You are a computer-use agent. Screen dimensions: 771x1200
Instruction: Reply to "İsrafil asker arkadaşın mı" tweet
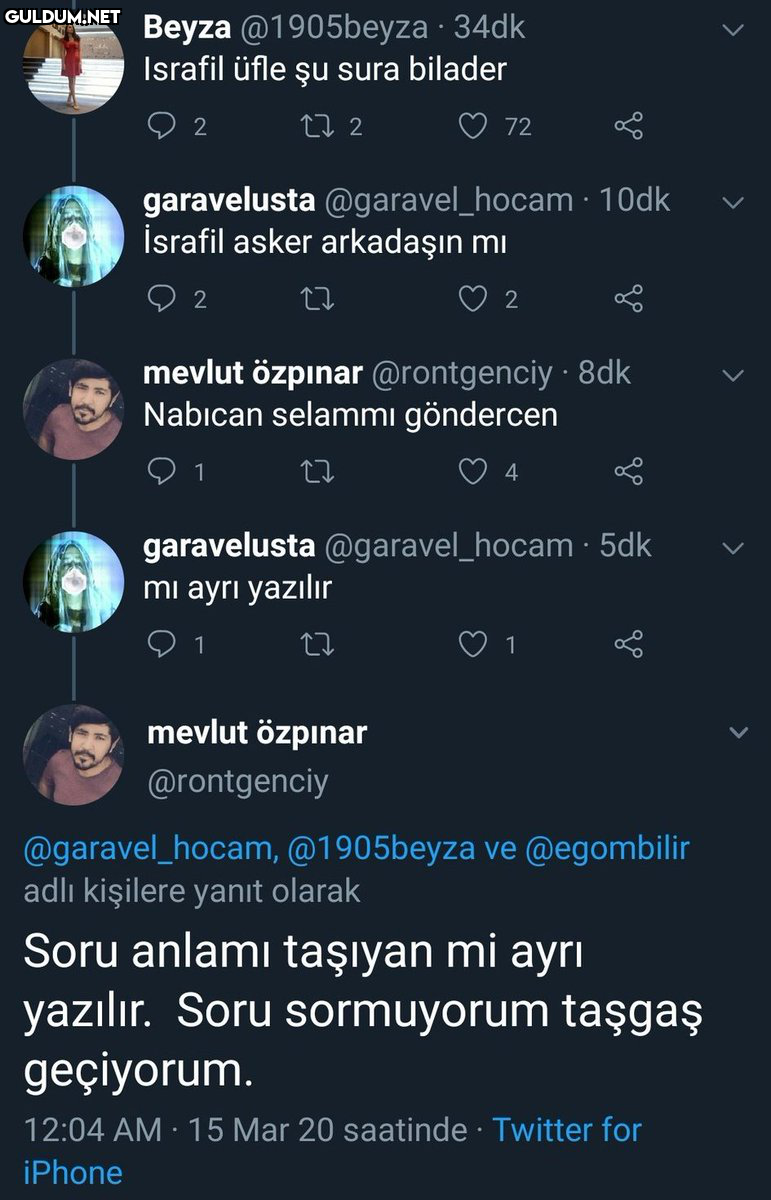[161, 299]
